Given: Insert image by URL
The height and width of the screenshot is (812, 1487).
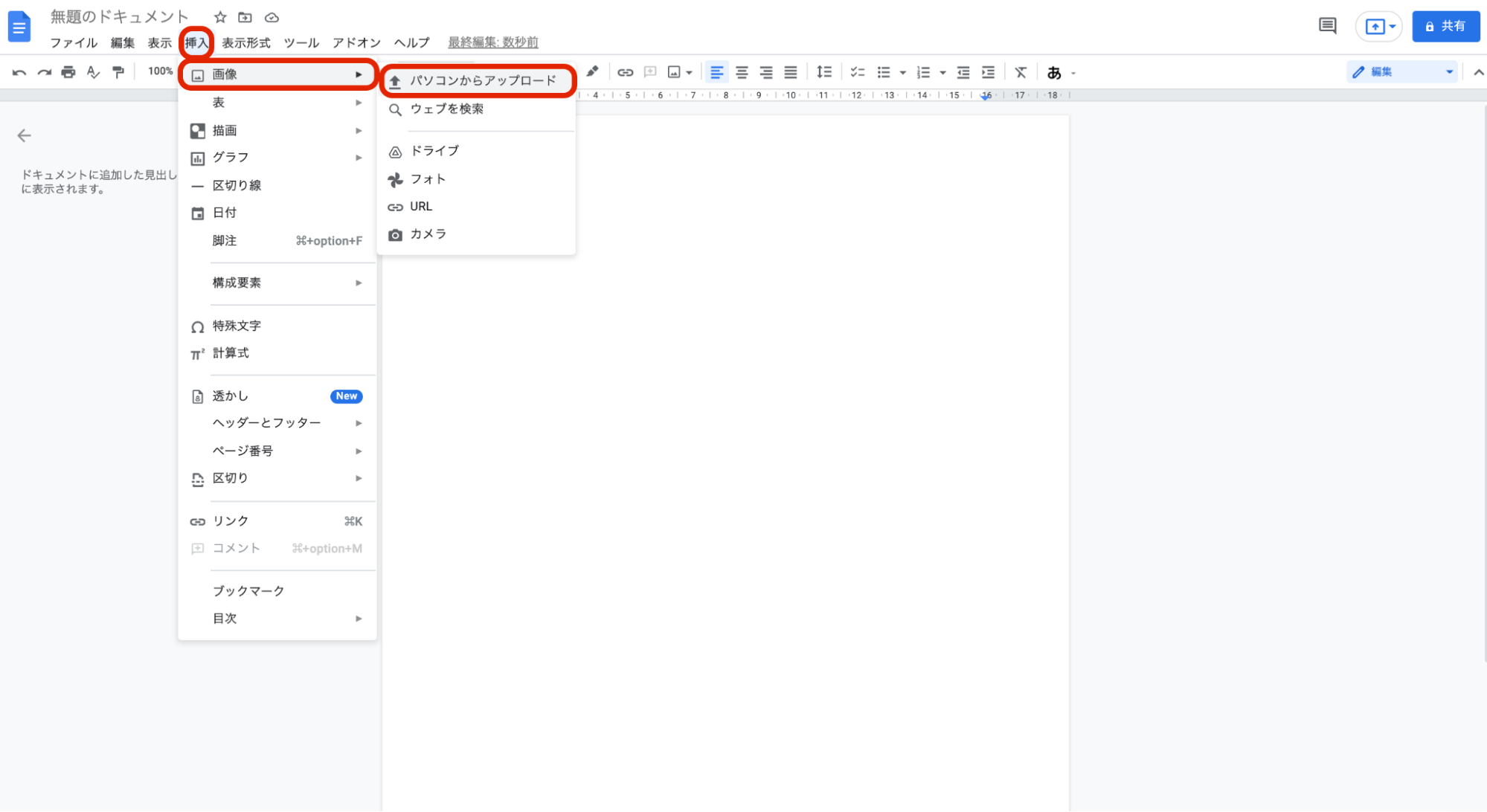Looking at the screenshot, I should point(476,207).
